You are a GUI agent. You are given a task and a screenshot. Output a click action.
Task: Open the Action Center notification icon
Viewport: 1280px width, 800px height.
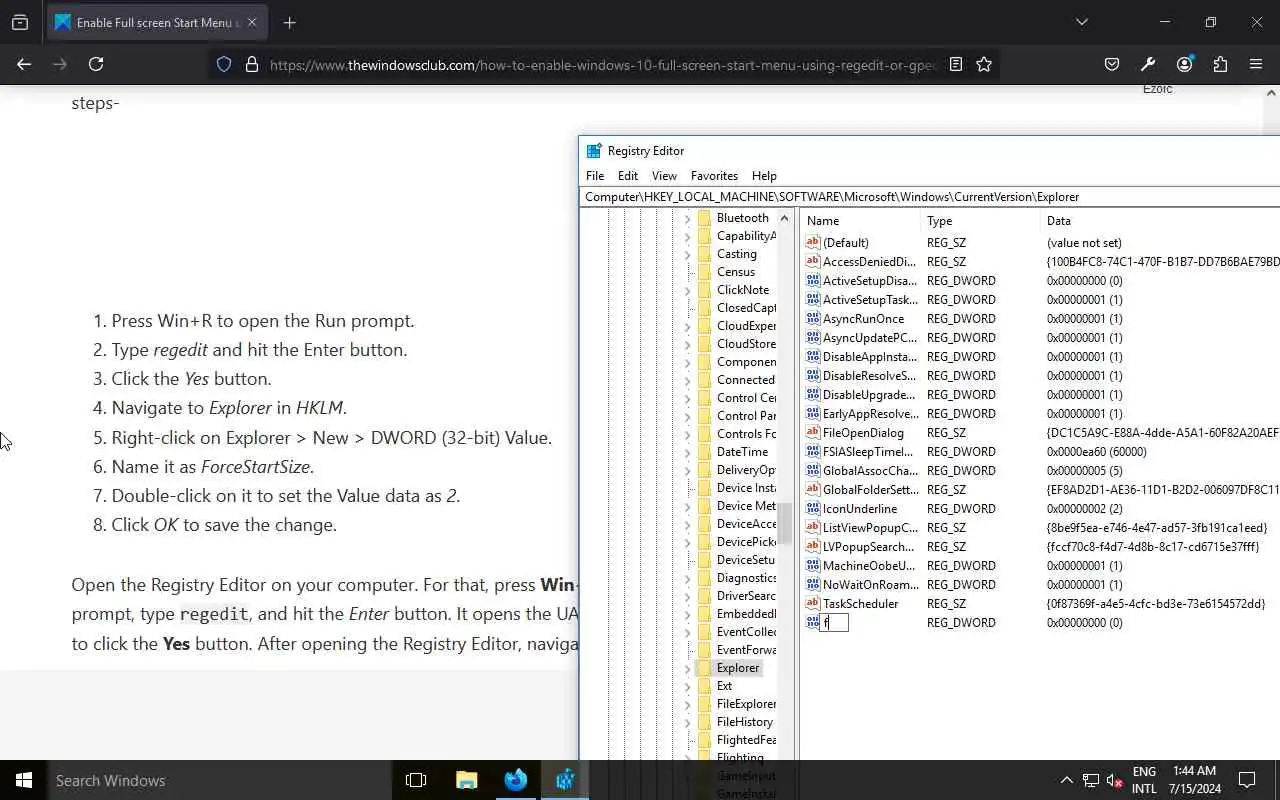pos(1247,780)
